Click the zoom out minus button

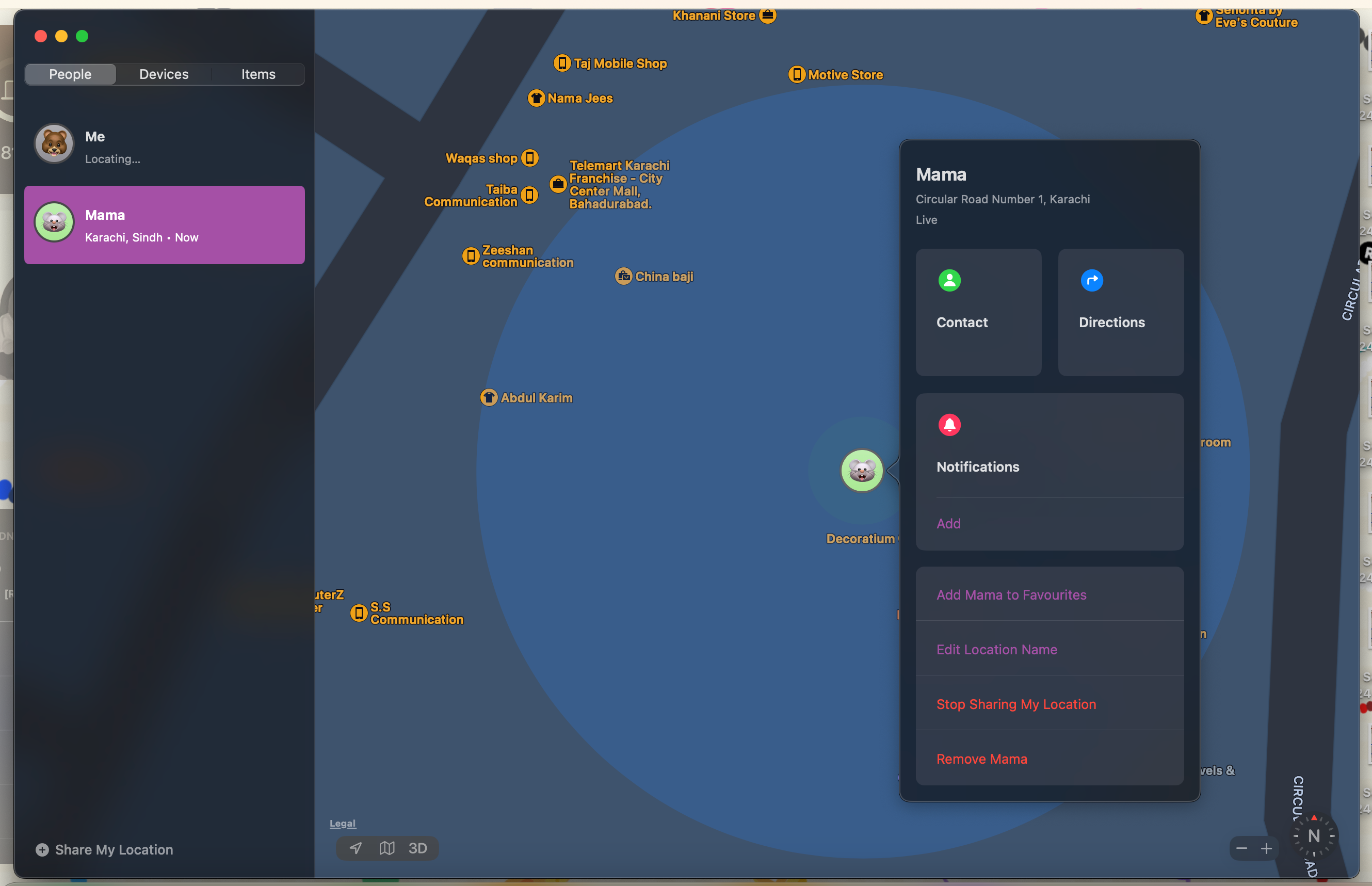[1241, 849]
